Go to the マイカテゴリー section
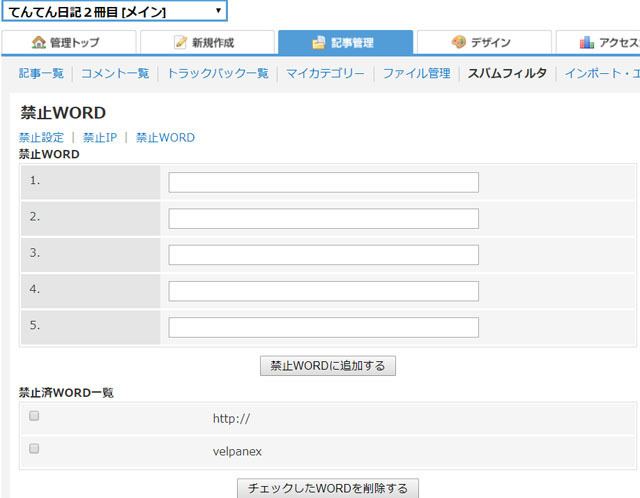This screenshot has width=640, height=498. click(x=325, y=73)
